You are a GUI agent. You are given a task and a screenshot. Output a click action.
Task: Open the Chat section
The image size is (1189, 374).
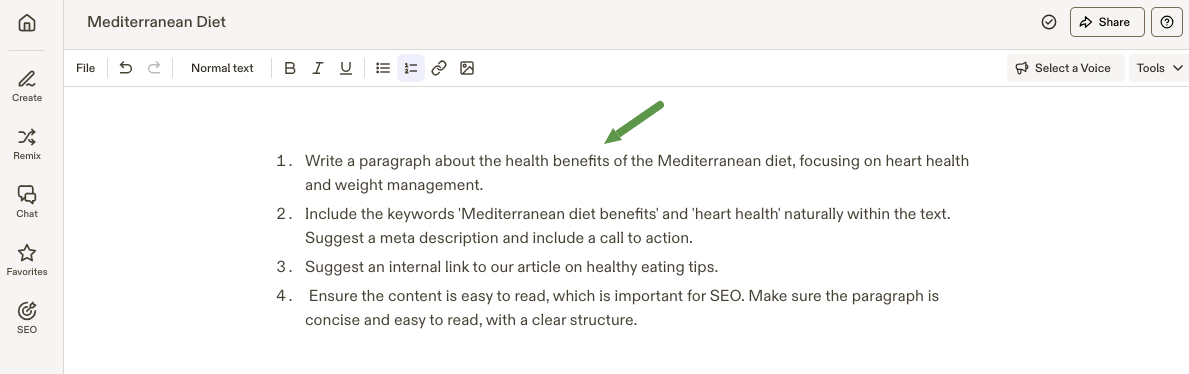pyautogui.click(x=27, y=201)
